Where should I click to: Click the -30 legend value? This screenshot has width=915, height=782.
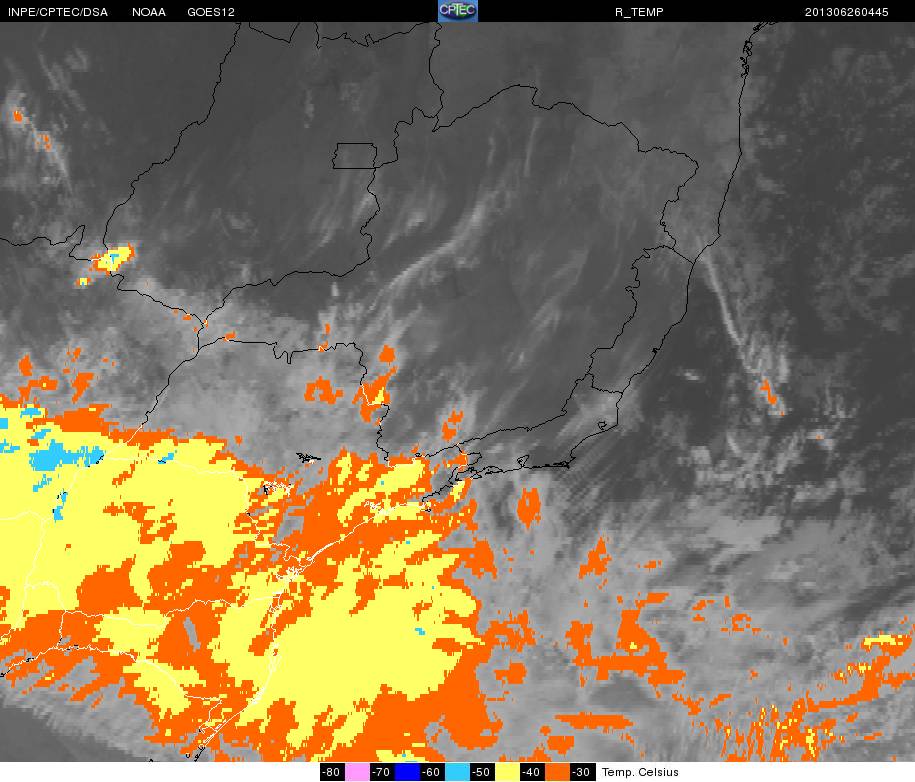click(581, 772)
